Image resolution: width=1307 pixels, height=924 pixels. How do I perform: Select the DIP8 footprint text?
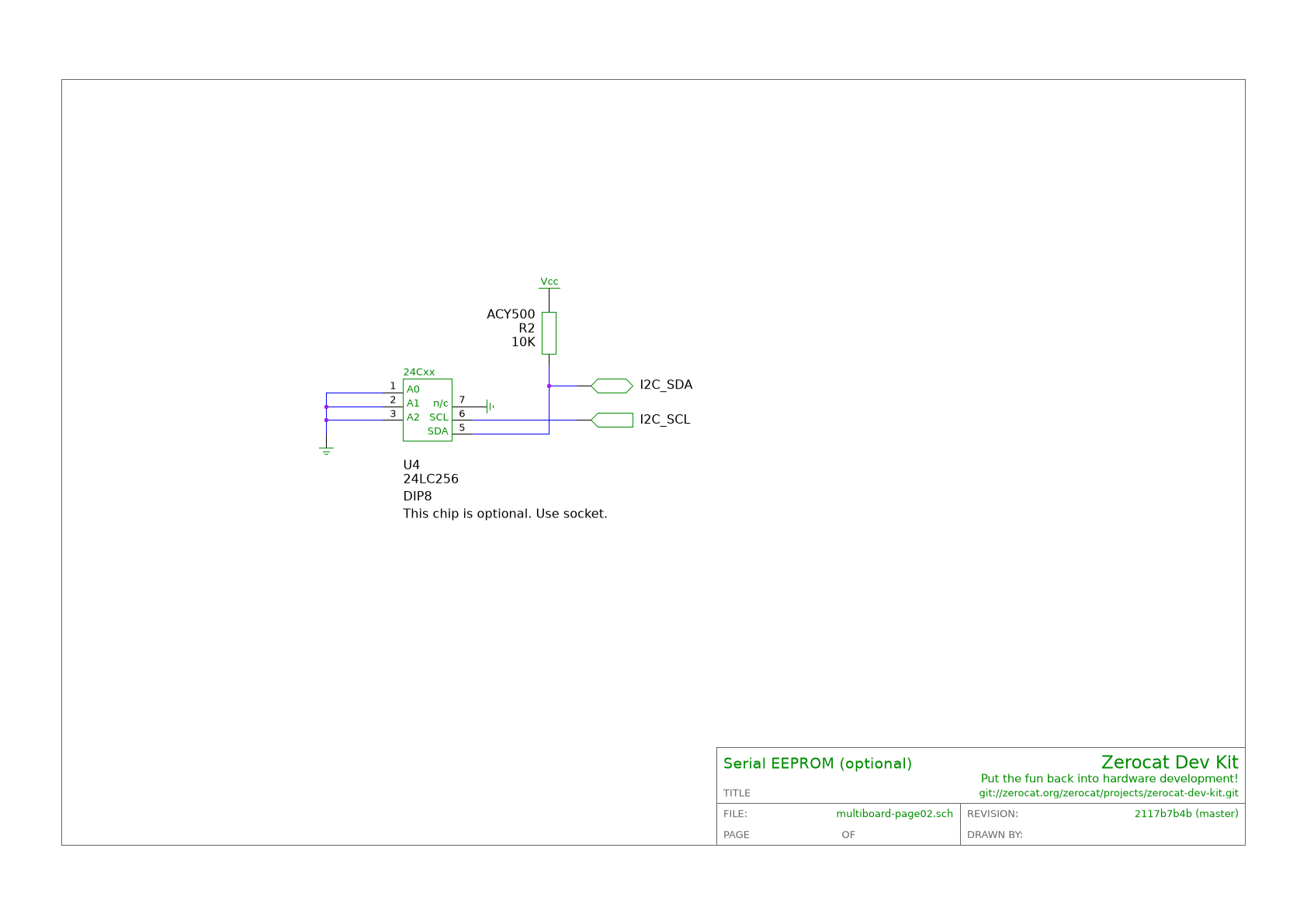click(x=418, y=496)
